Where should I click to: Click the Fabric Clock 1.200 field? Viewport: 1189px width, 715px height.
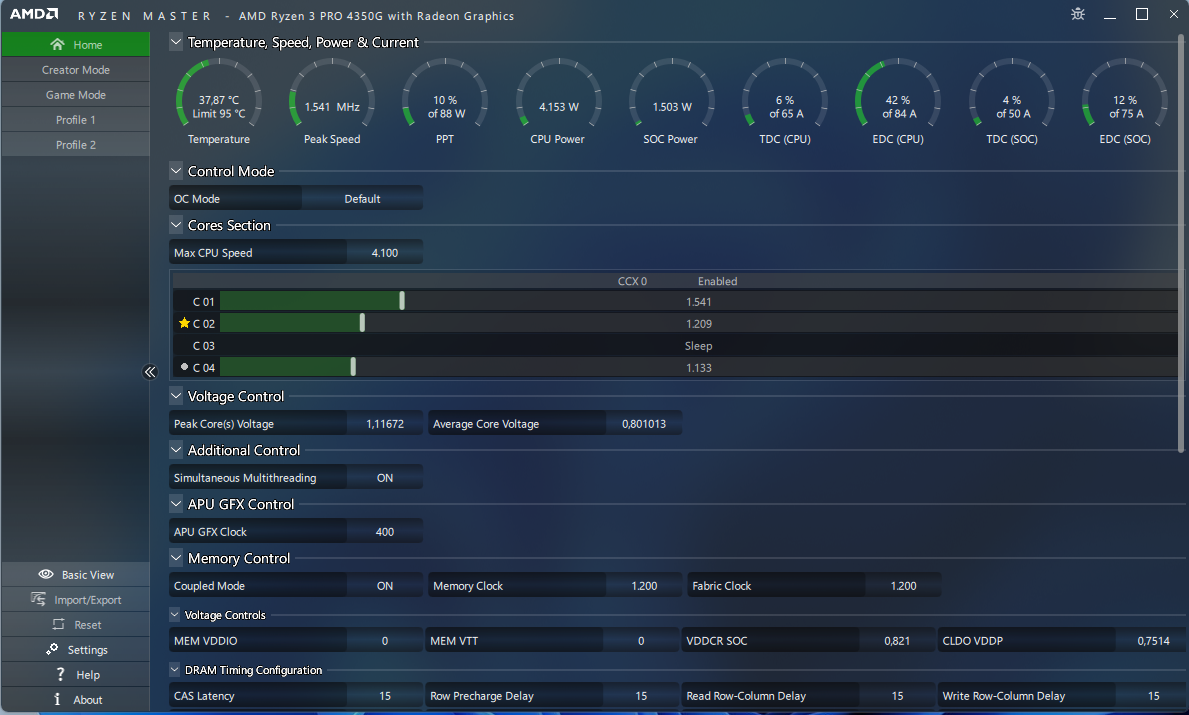(x=903, y=585)
